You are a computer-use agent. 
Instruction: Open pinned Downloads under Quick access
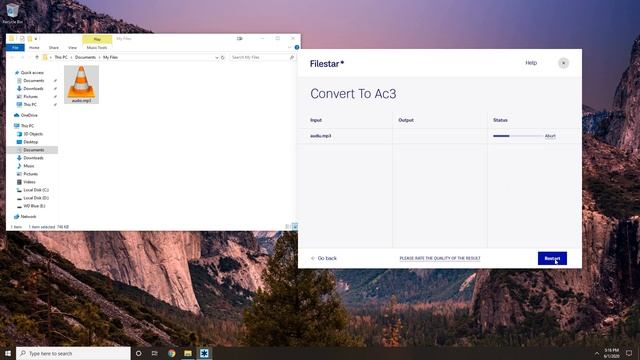(x=33, y=89)
